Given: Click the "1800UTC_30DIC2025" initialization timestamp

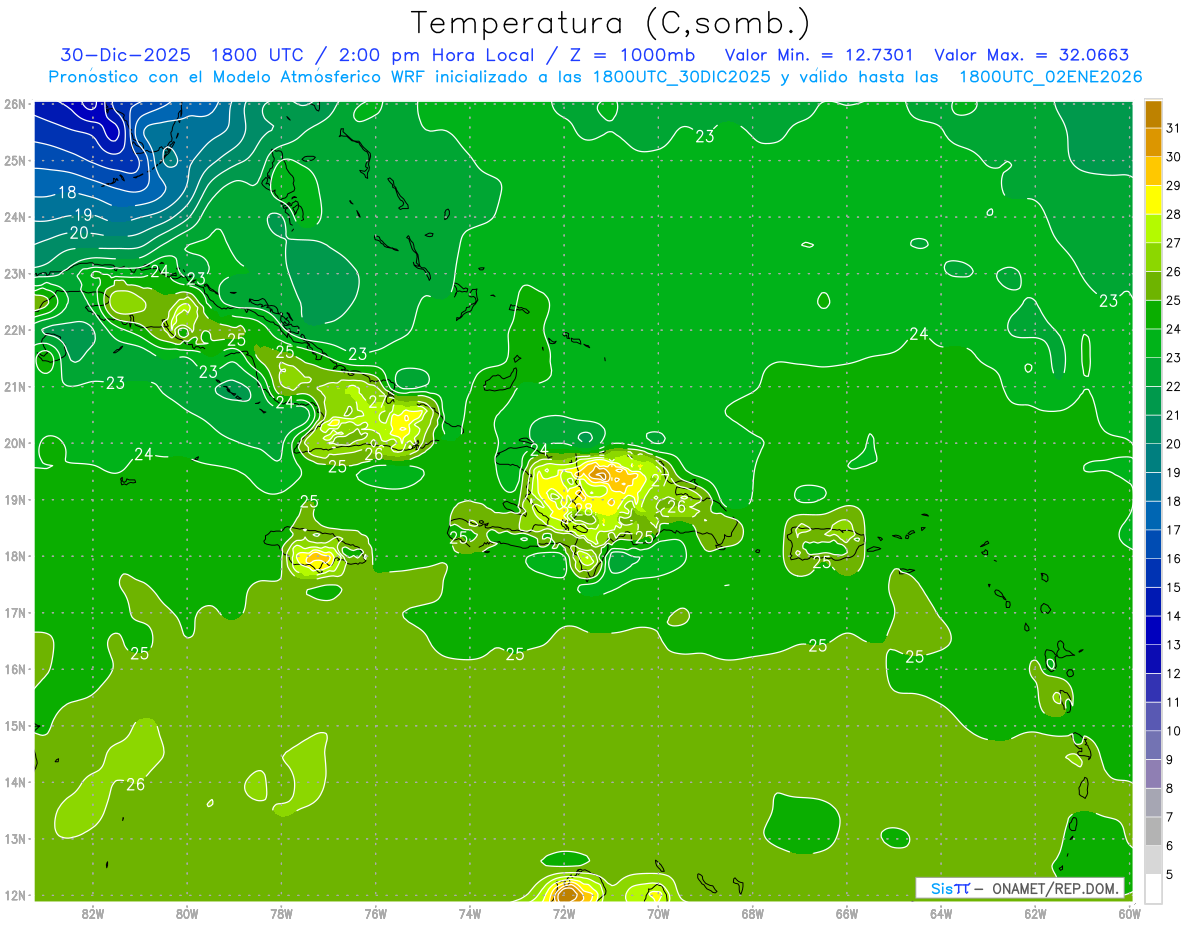Looking at the screenshot, I should tap(680, 77).
